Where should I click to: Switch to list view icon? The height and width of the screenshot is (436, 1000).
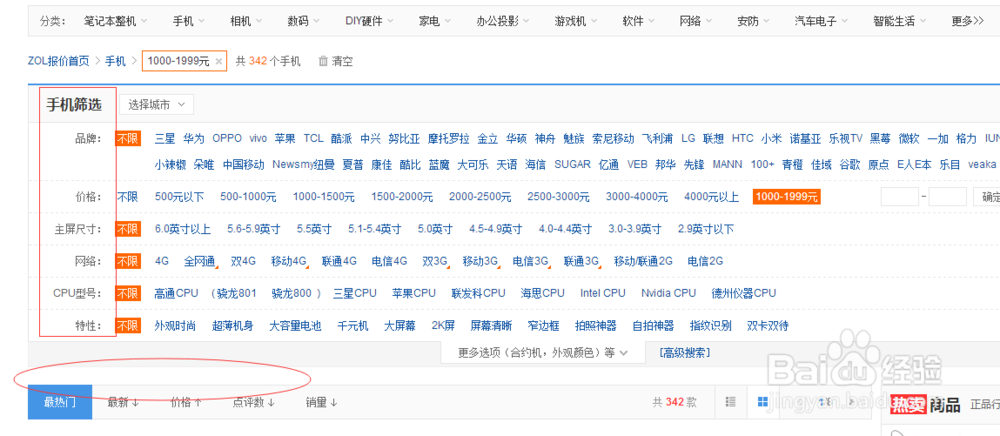(x=732, y=402)
